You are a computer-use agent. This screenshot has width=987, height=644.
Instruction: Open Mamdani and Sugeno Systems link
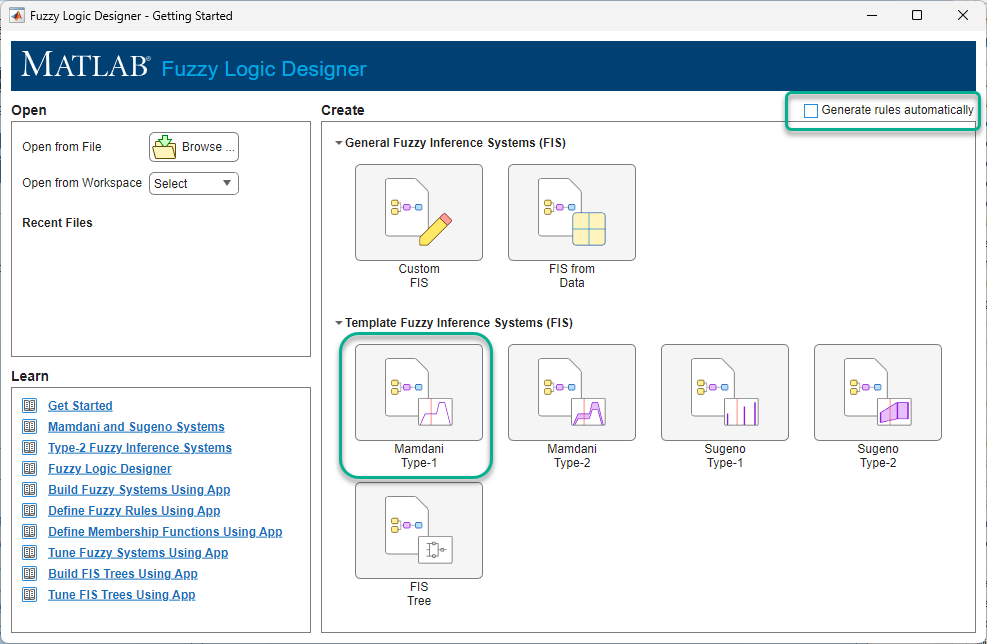point(136,427)
